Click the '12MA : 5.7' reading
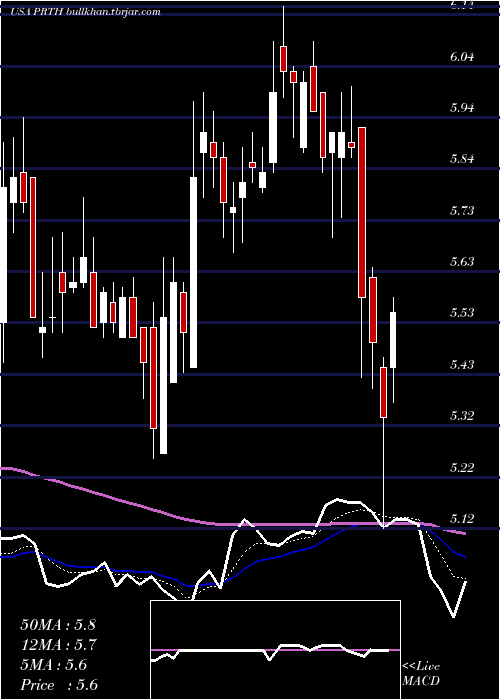The width and height of the screenshot is (500, 700). point(59,645)
